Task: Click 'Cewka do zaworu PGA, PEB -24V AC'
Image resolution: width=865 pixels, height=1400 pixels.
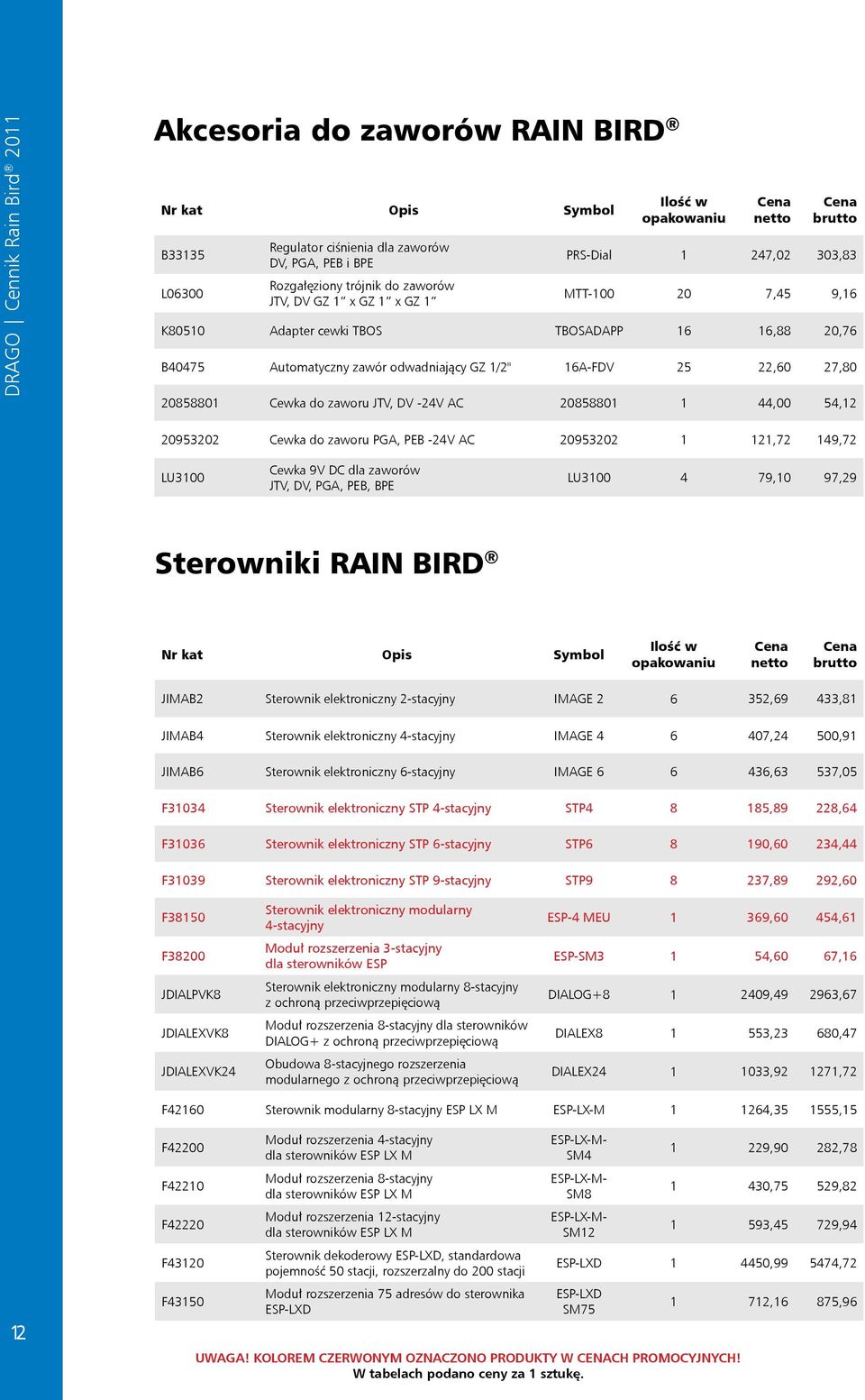Action: (372, 440)
